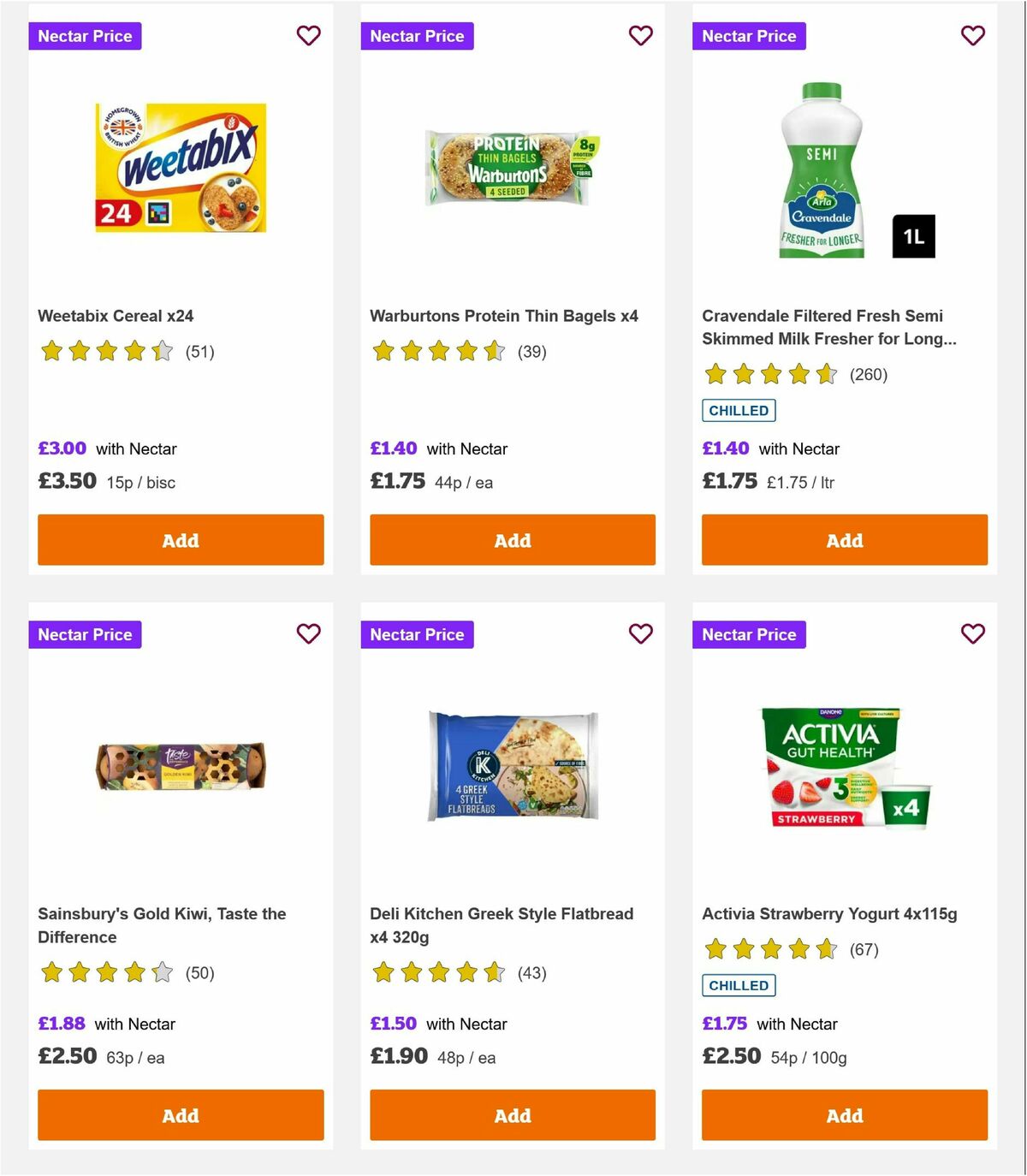Image resolution: width=1027 pixels, height=1176 pixels.
Task: Click the Nectar Price label on Gold Kiwi
Action: (85, 634)
